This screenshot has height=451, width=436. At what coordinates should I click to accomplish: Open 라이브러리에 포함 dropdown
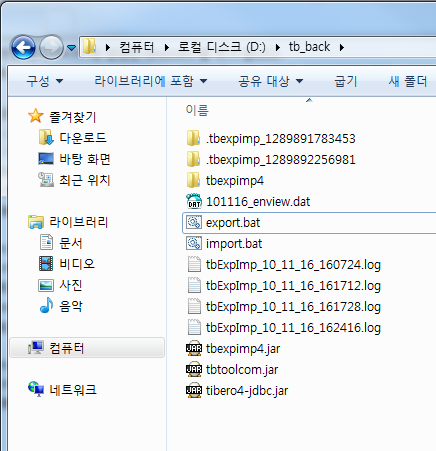151,81
